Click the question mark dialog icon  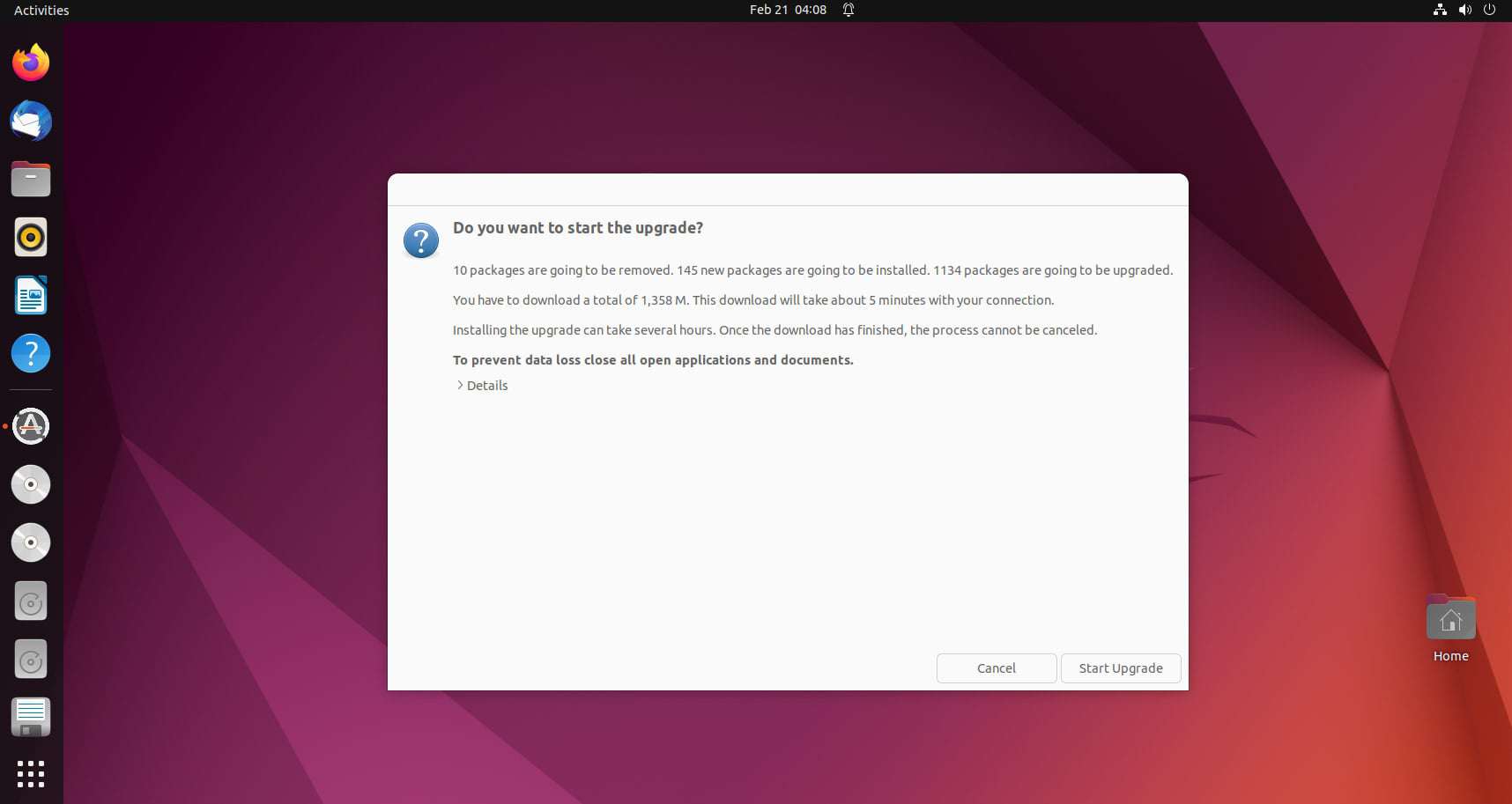coord(421,240)
